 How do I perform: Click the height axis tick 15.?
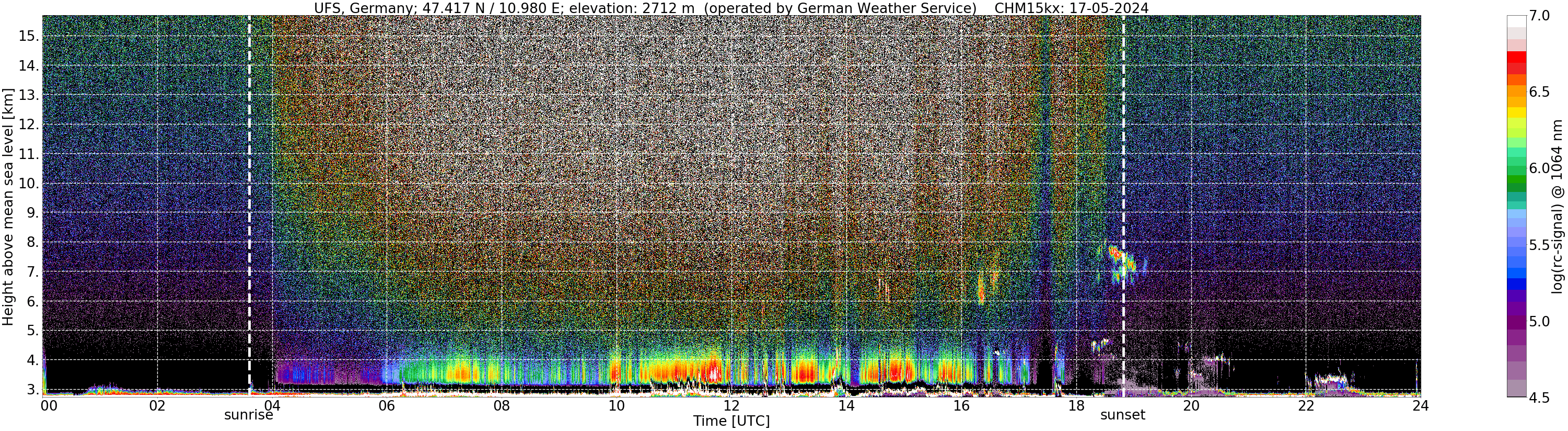(29, 36)
